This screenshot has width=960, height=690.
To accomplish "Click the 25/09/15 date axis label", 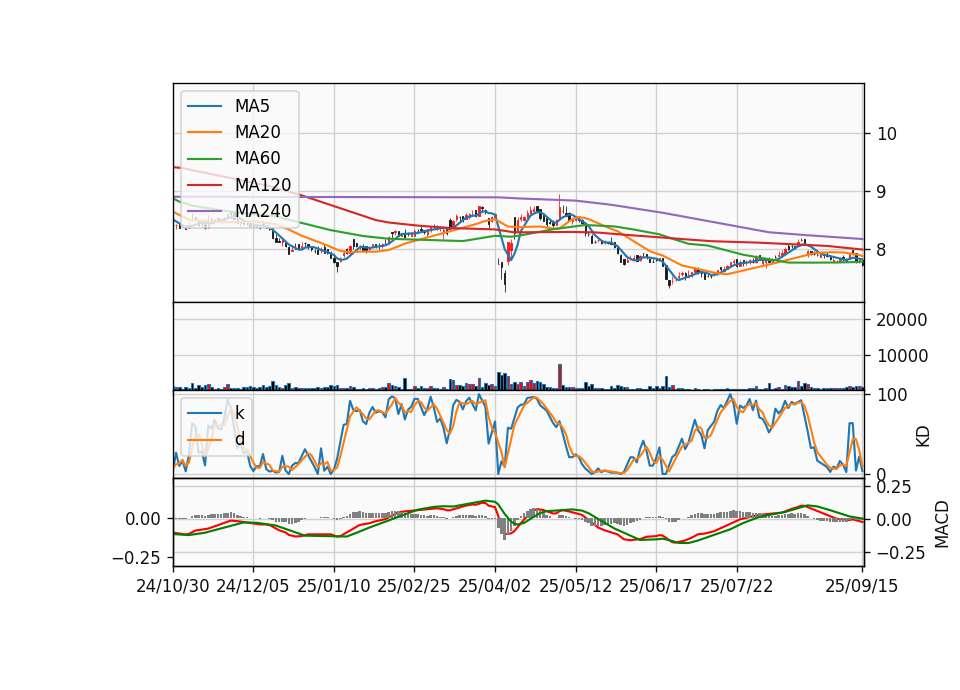I will click(861, 586).
